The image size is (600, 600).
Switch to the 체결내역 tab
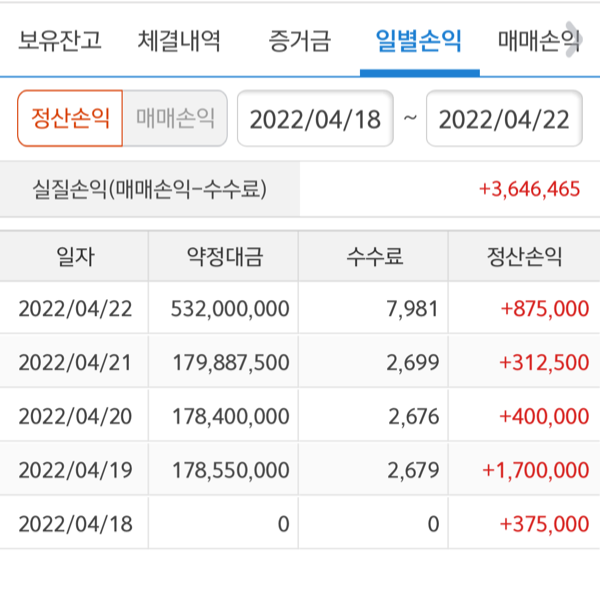tap(179, 41)
